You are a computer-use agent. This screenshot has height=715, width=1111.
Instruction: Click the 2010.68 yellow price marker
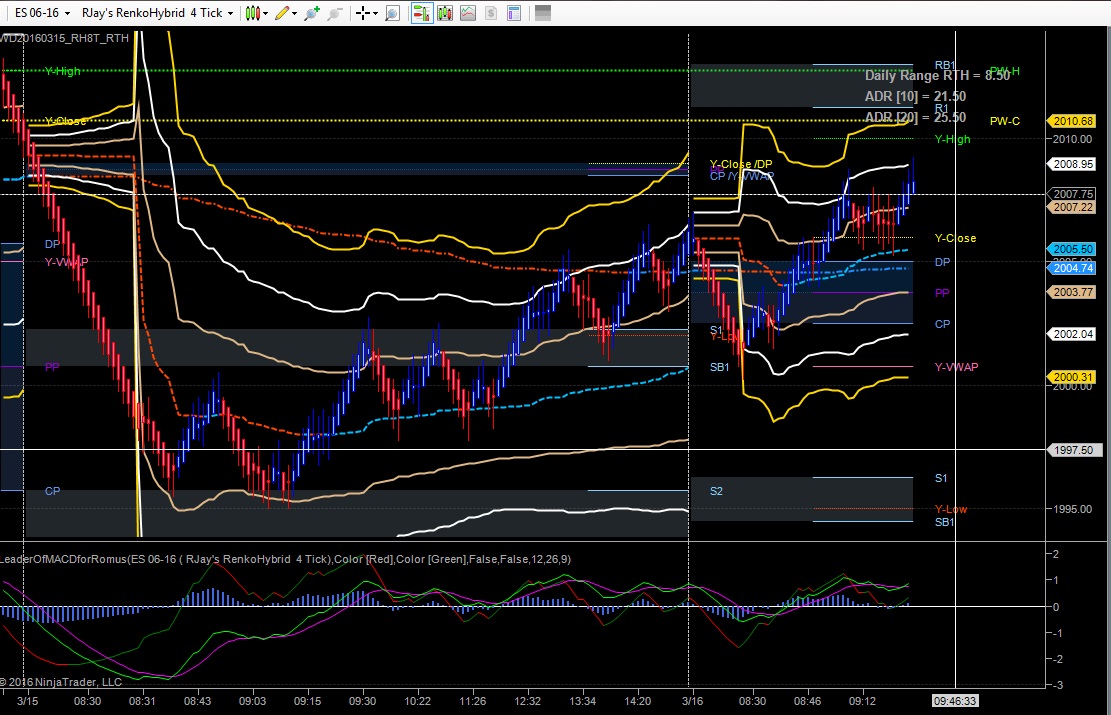pyautogui.click(x=1072, y=121)
